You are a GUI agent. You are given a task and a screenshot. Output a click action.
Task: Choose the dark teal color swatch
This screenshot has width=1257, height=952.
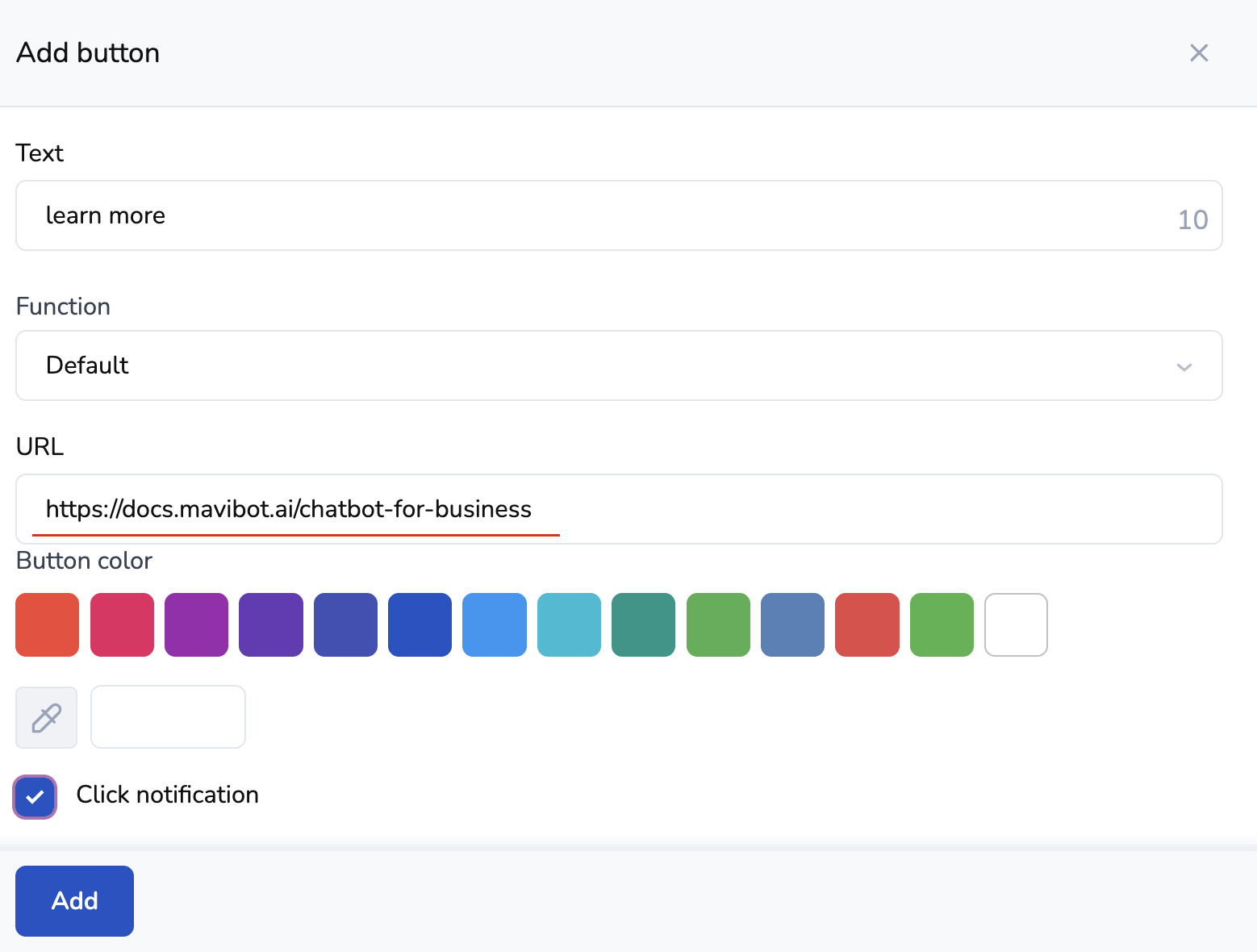643,624
